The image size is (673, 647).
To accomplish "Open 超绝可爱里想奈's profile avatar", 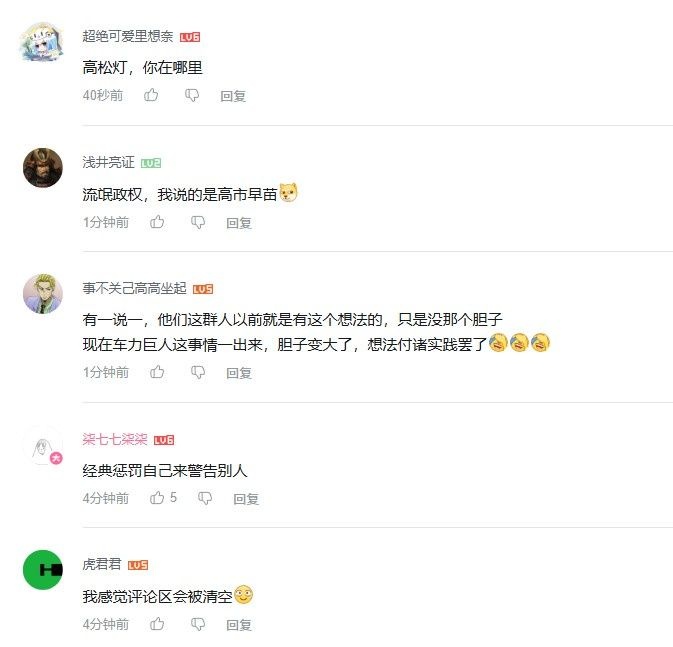I will coord(42,42).
